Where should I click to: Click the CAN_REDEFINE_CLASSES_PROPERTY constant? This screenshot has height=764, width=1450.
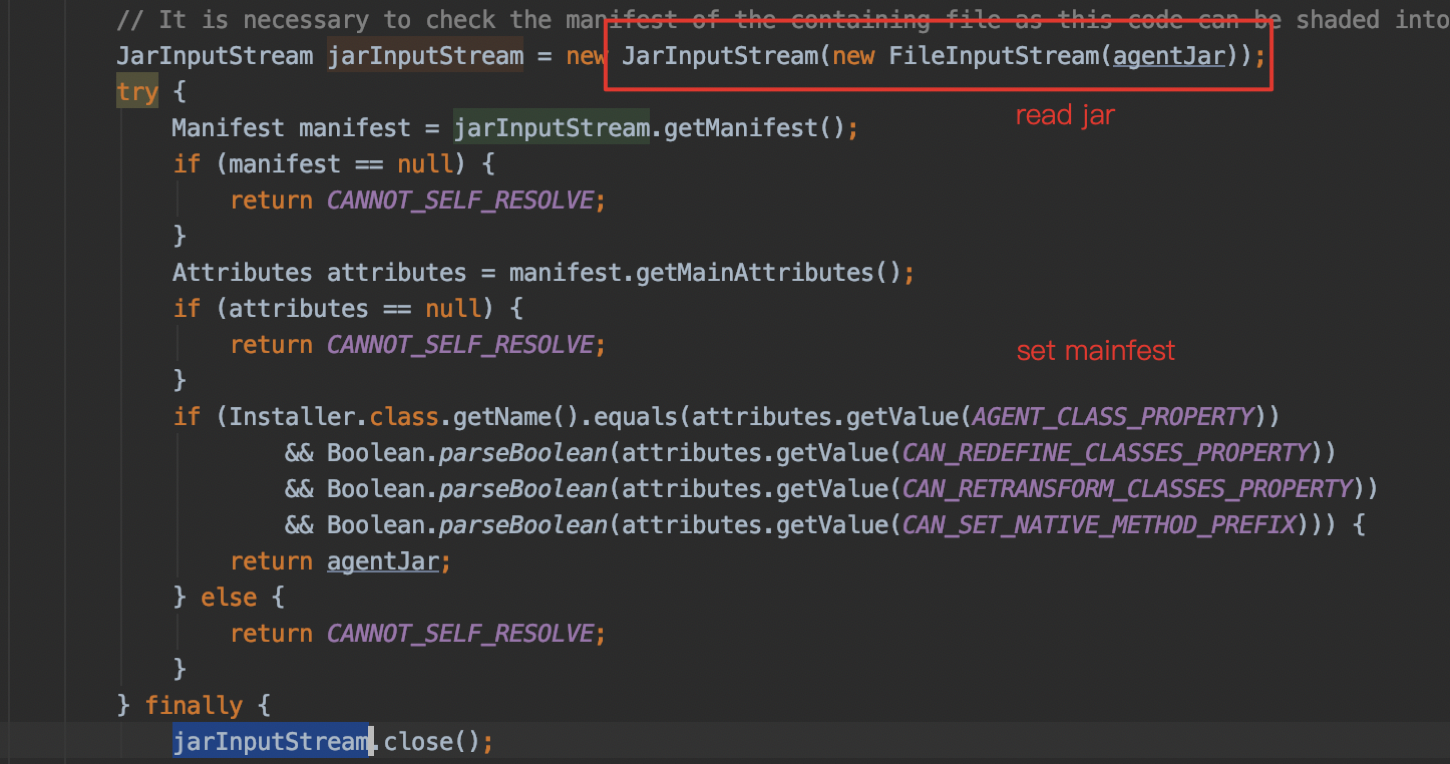coord(1105,452)
